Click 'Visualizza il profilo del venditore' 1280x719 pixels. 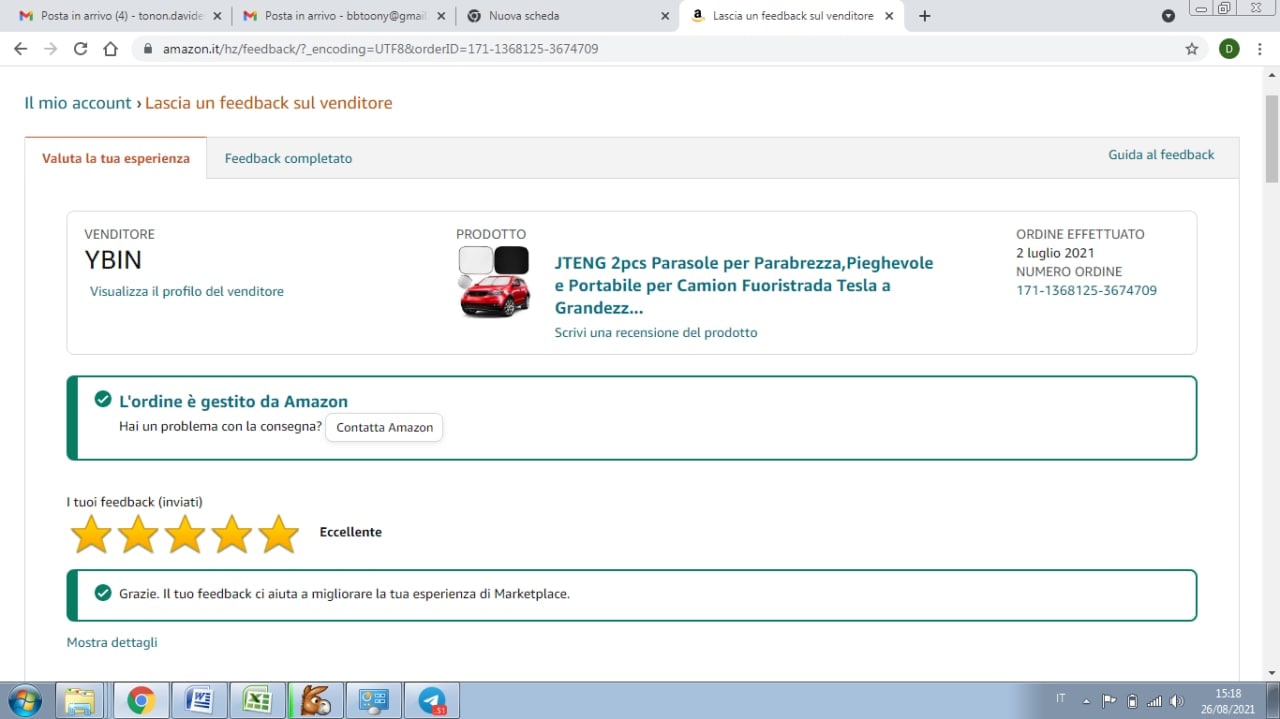pos(187,291)
